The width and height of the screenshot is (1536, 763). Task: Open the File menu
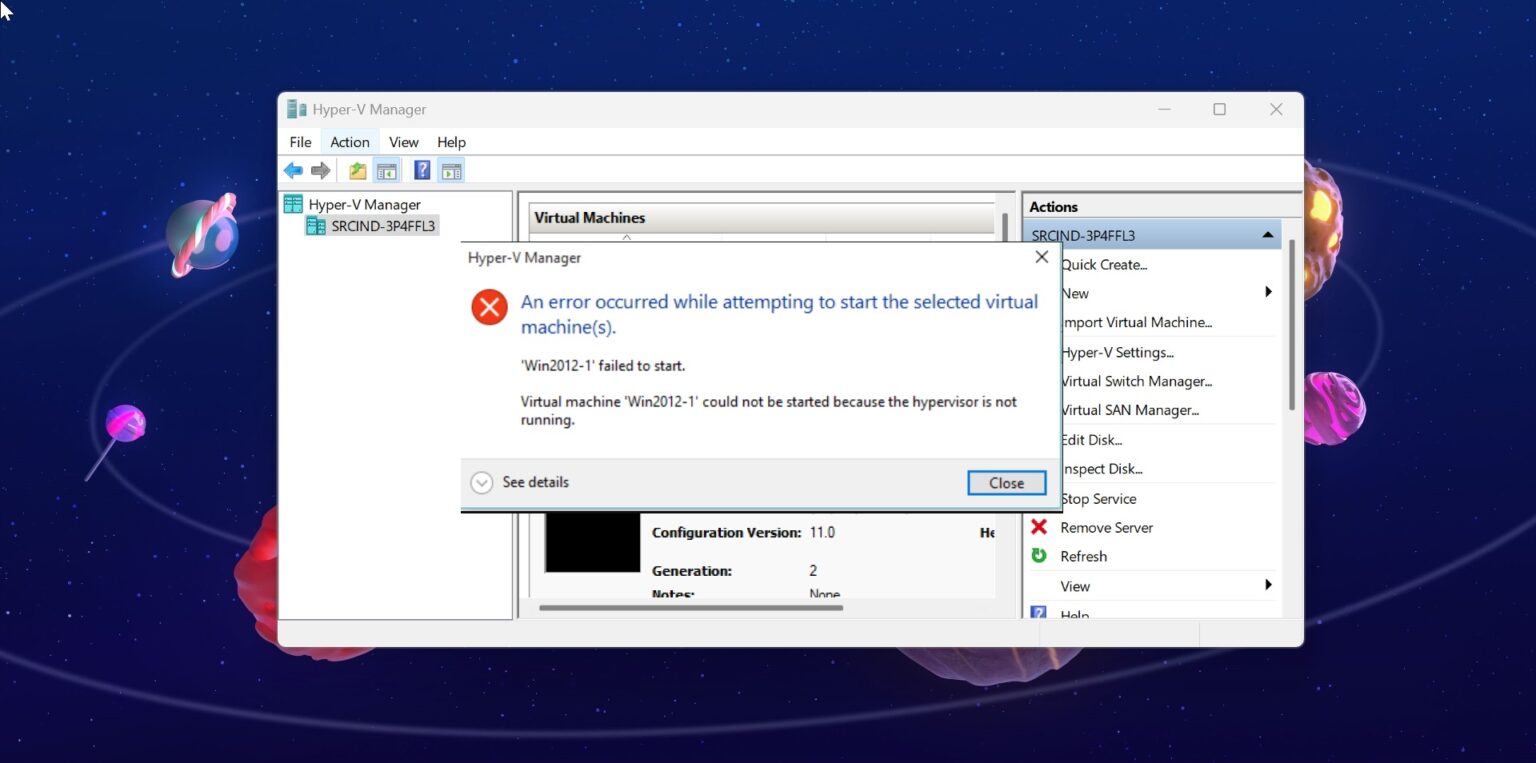click(x=299, y=141)
